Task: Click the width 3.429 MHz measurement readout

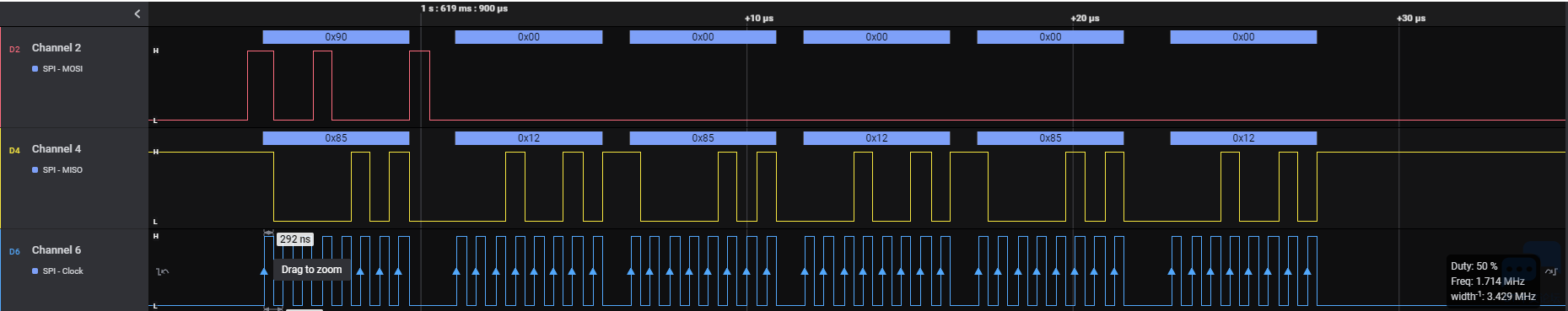Action: pyautogui.click(x=1493, y=297)
